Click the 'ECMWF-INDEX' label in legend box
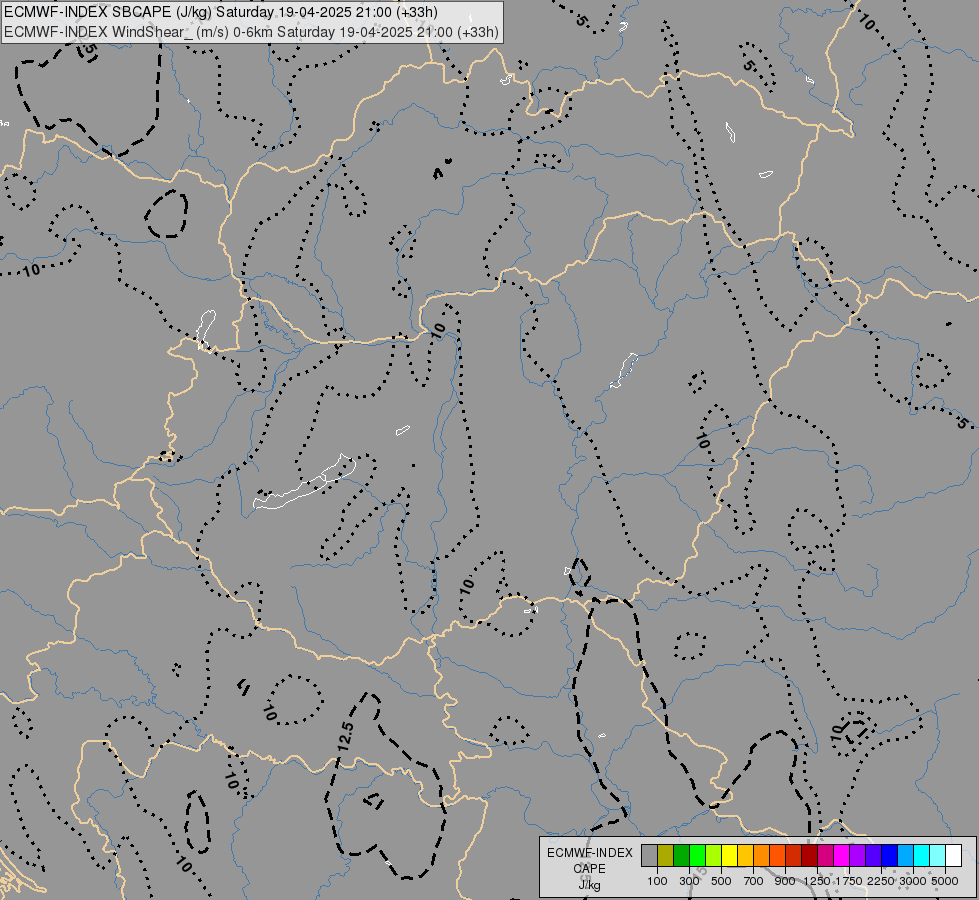The width and height of the screenshot is (979, 900). [590, 853]
